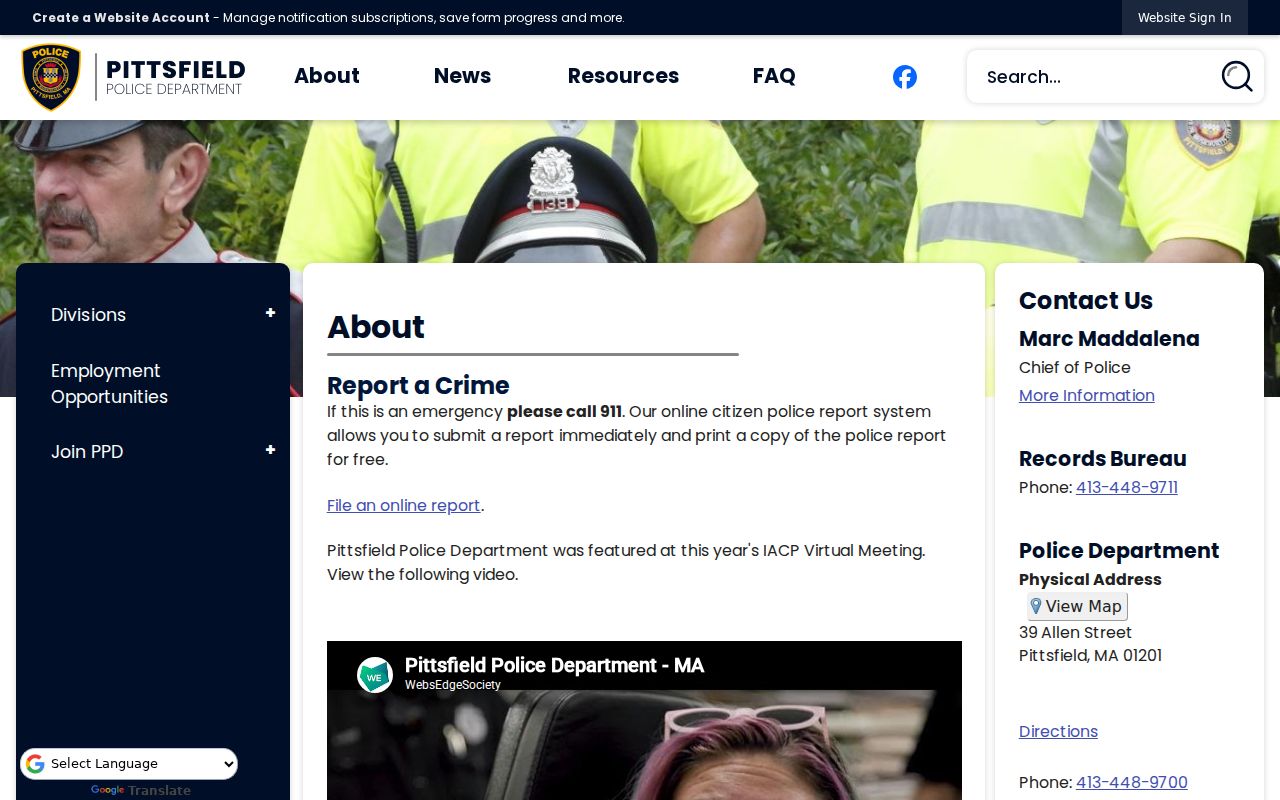Image resolution: width=1280 pixels, height=800 pixels.
Task: Click the Pittsfield Police Department logo
Action: [x=133, y=77]
